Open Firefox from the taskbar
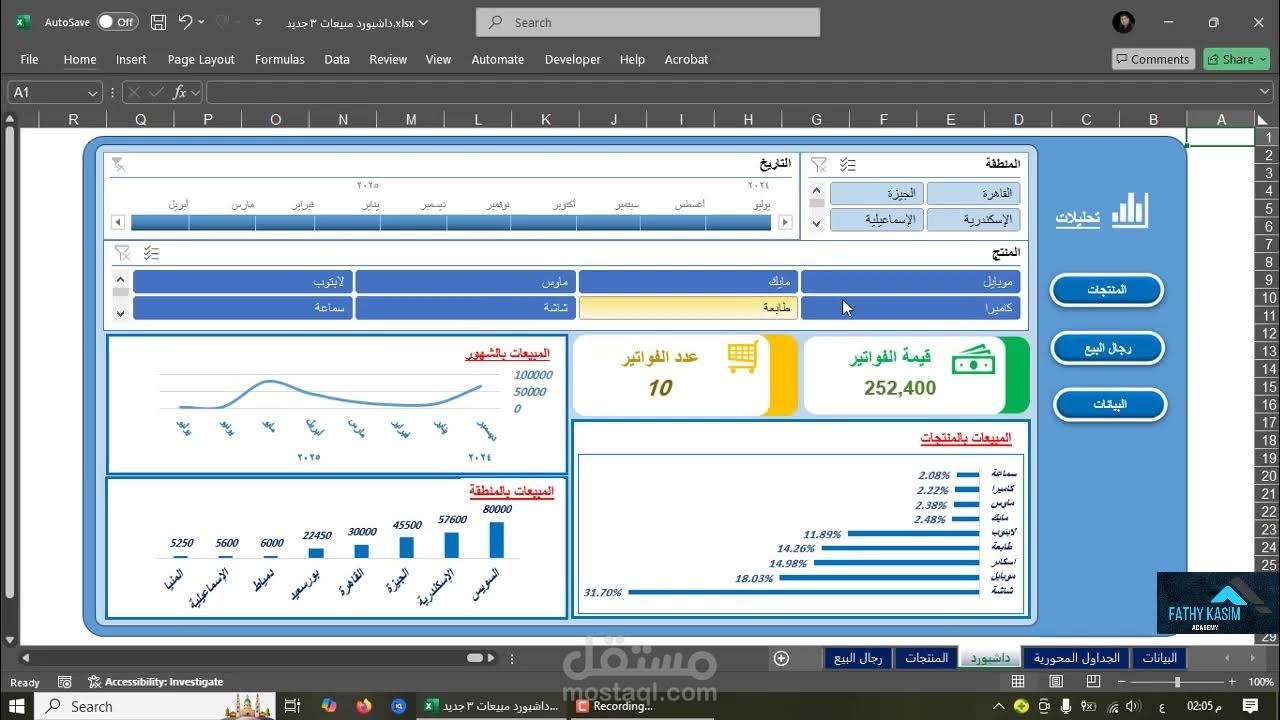Screen dimensions: 1280x720 click(x=362, y=706)
